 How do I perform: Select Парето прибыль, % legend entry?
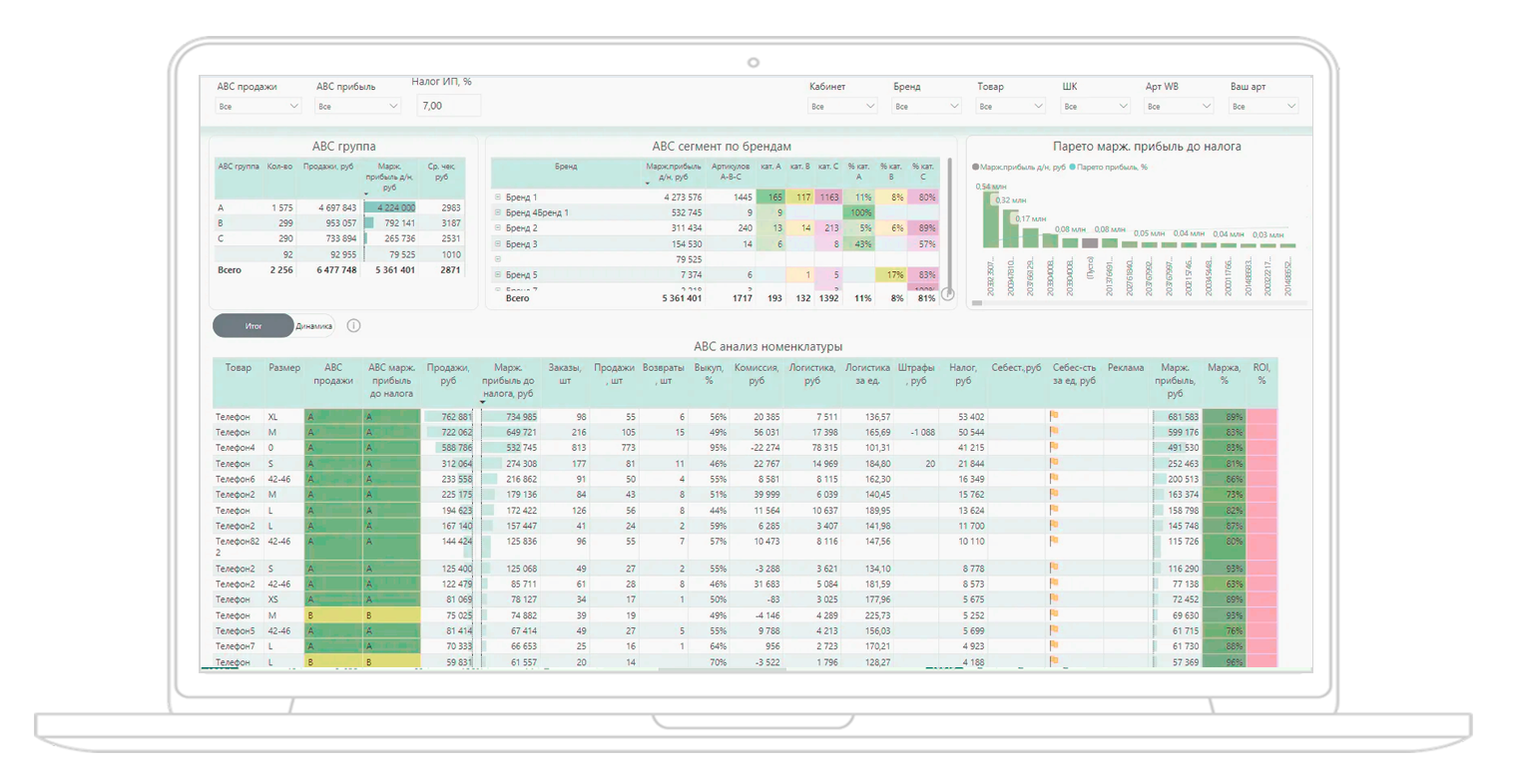[x=1108, y=168]
